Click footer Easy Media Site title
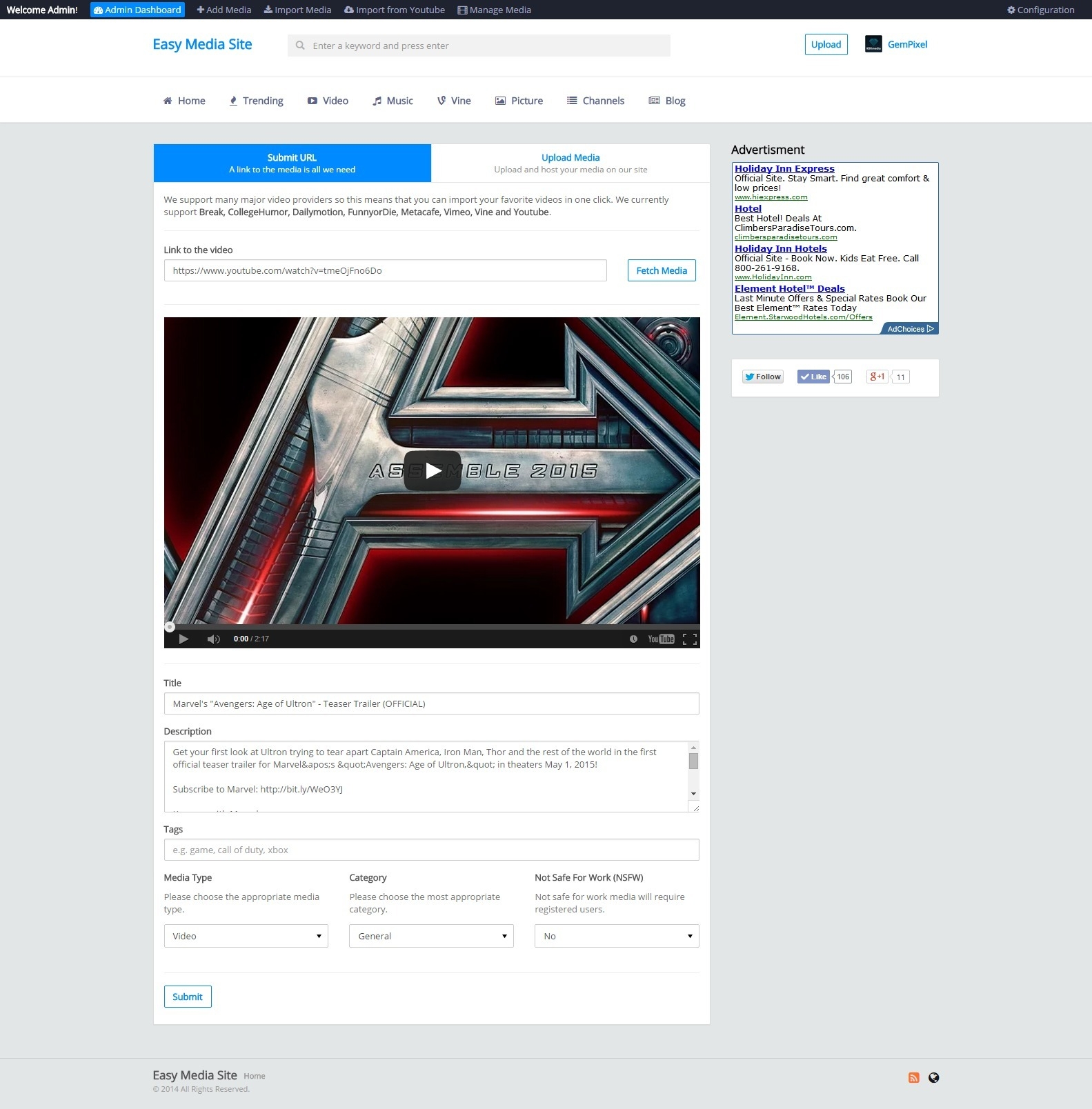This screenshot has height=1109, width=1092. pos(195,1075)
